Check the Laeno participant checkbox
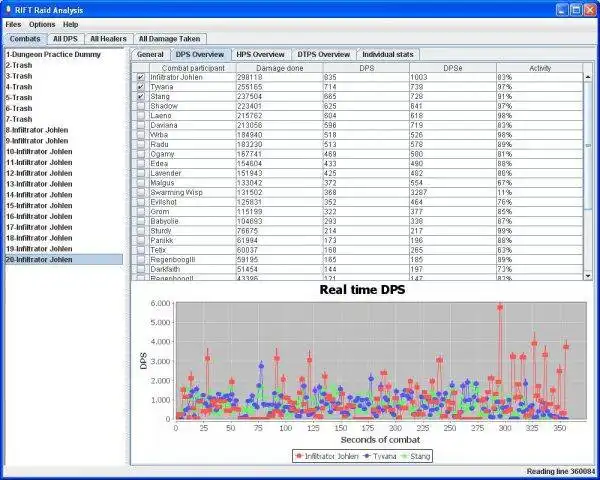The width and height of the screenshot is (600, 480). [141, 116]
